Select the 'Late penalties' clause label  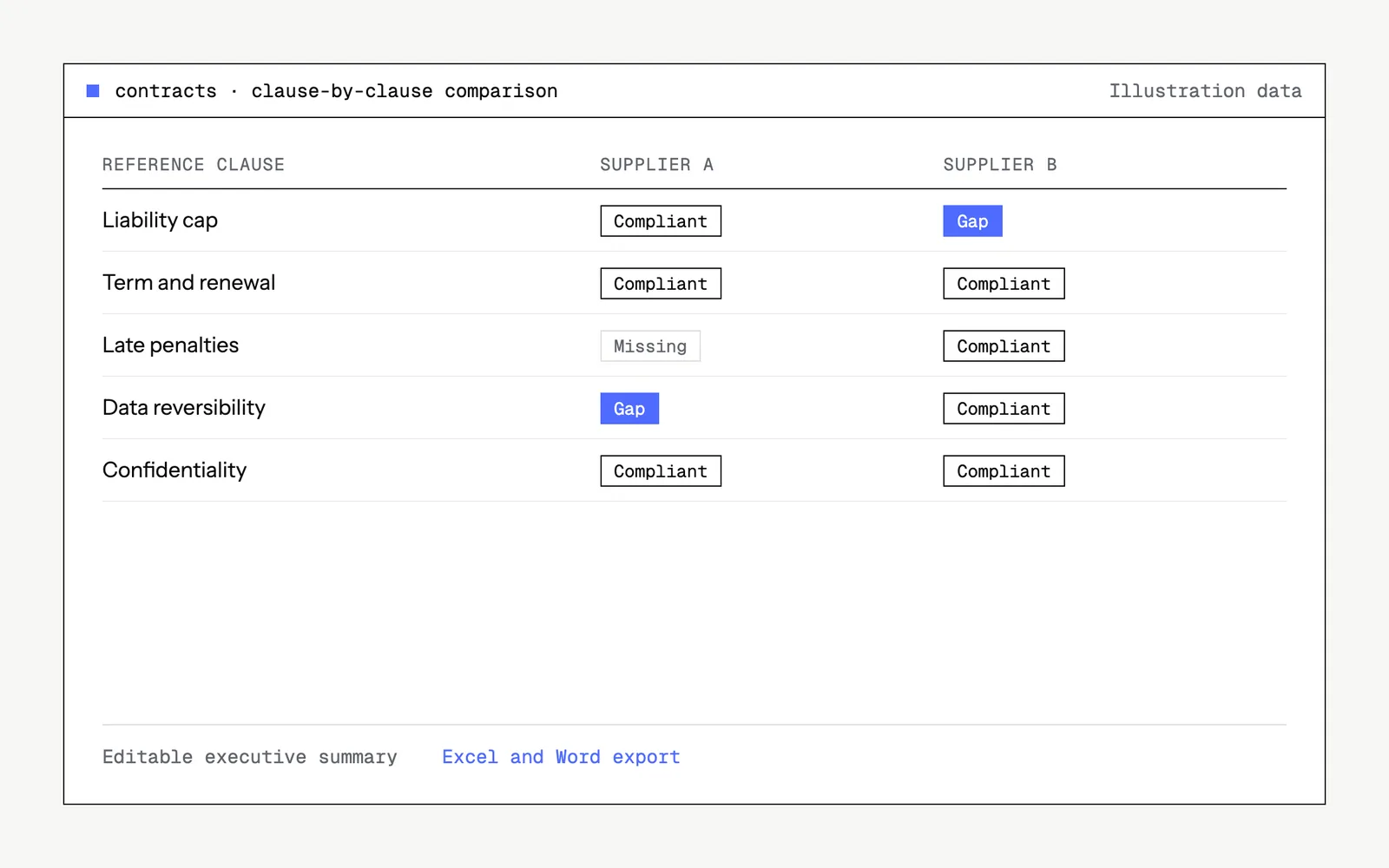pos(170,345)
